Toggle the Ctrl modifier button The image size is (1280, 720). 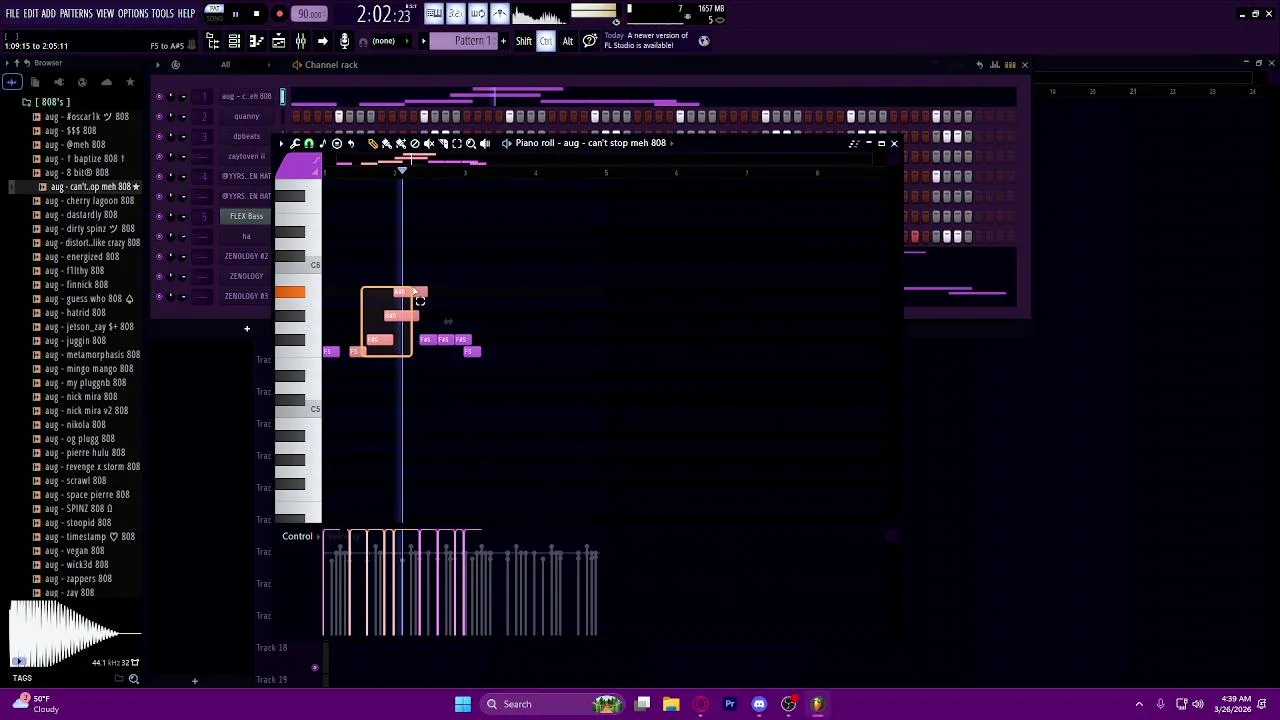click(546, 41)
